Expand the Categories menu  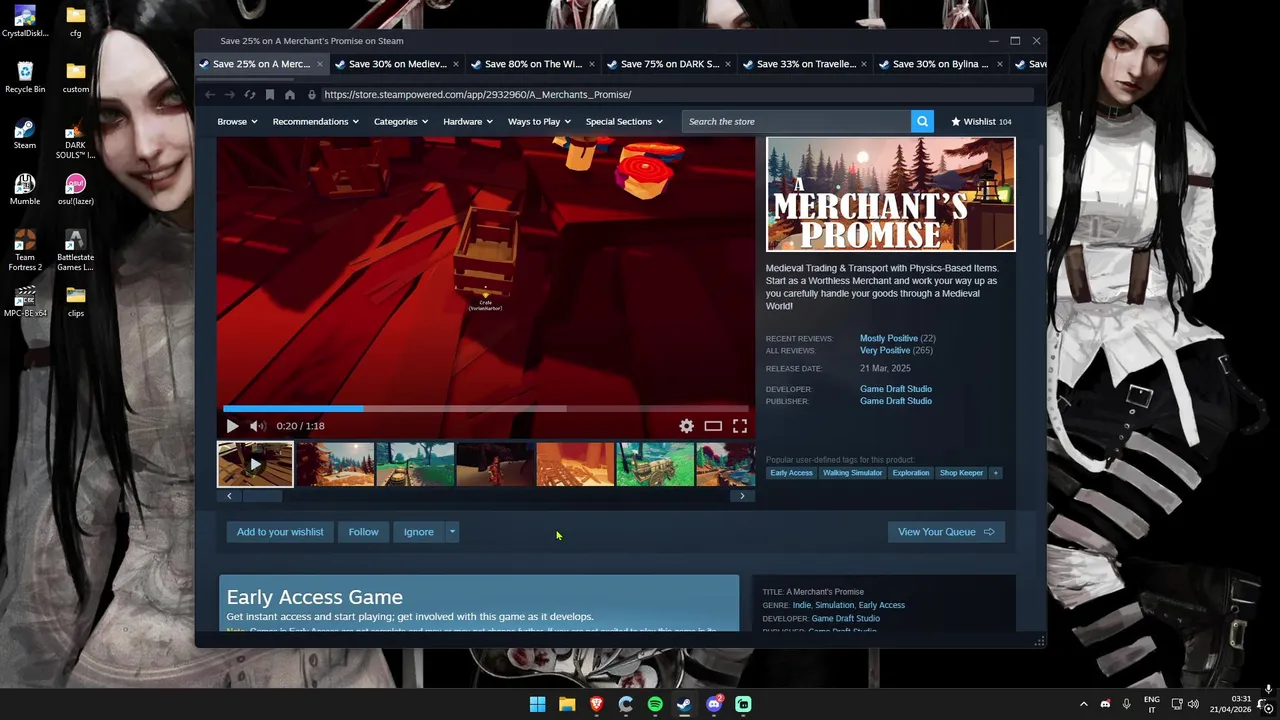(x=401, y=121)
